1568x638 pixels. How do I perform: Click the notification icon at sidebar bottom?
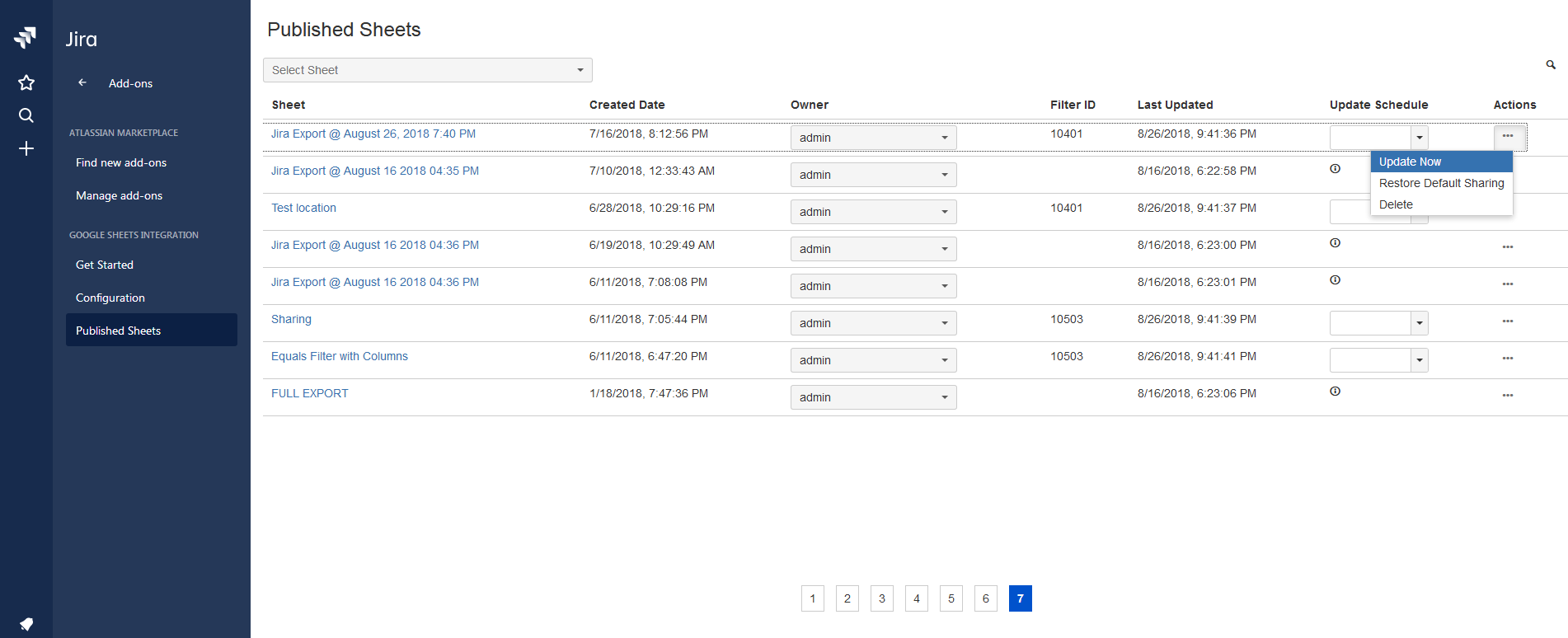(26, 623)
